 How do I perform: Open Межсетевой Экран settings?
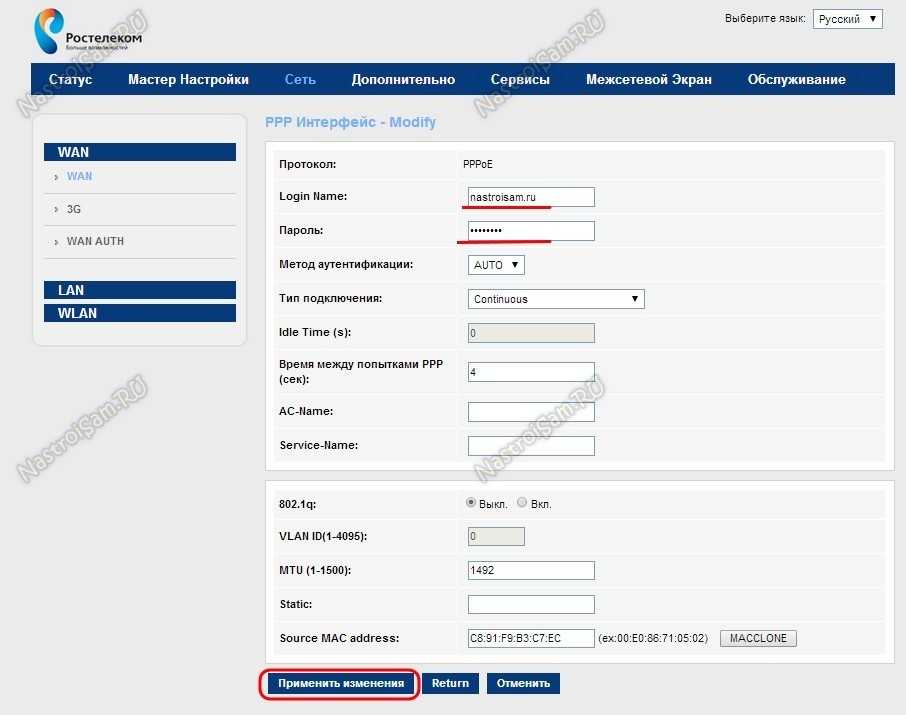[648, 80]
